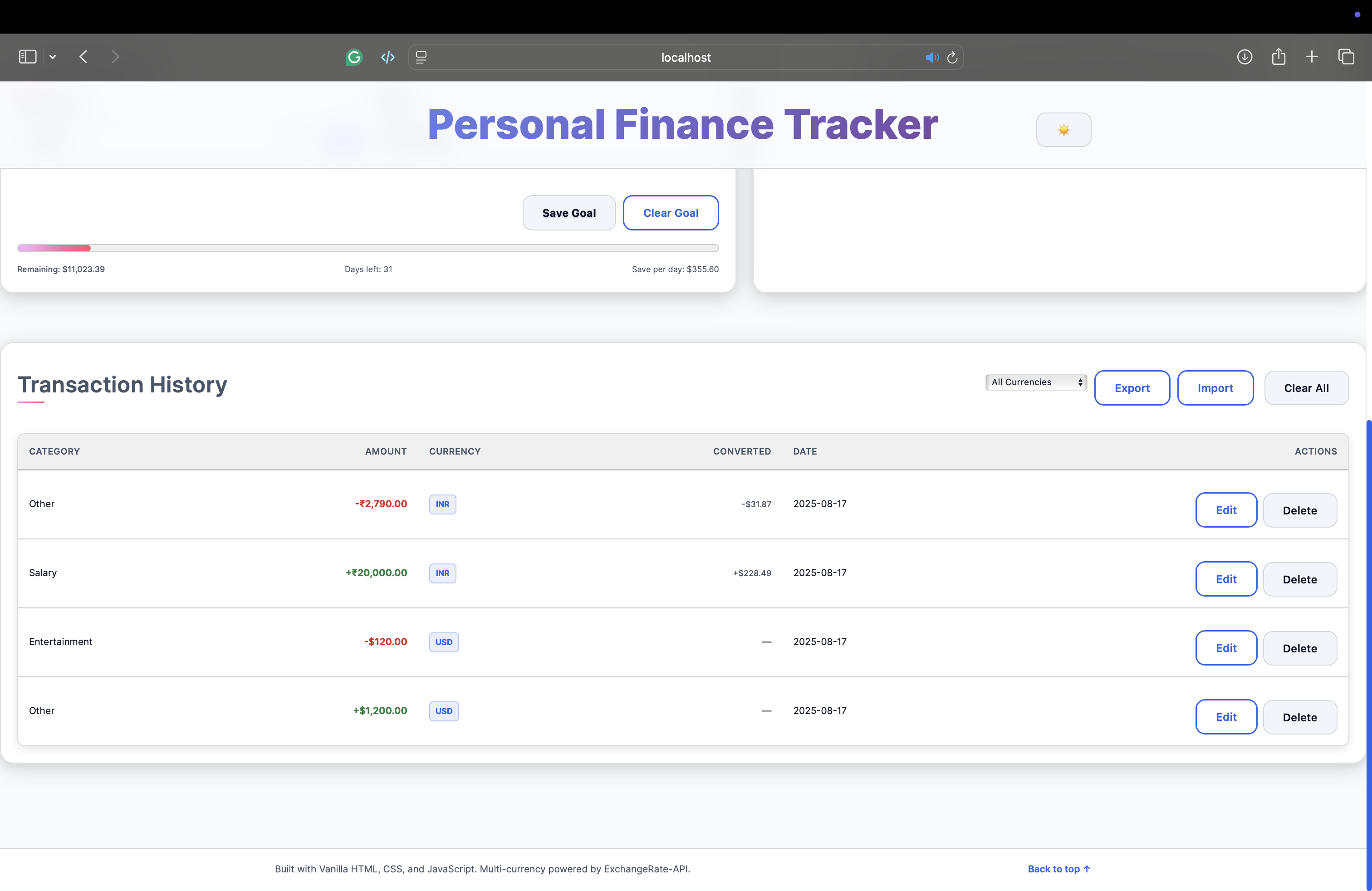The width and height of the screenshot is (1372, 891).
Task: Expand the sidebar tab group chevron
Action: [x=53, y=56]
